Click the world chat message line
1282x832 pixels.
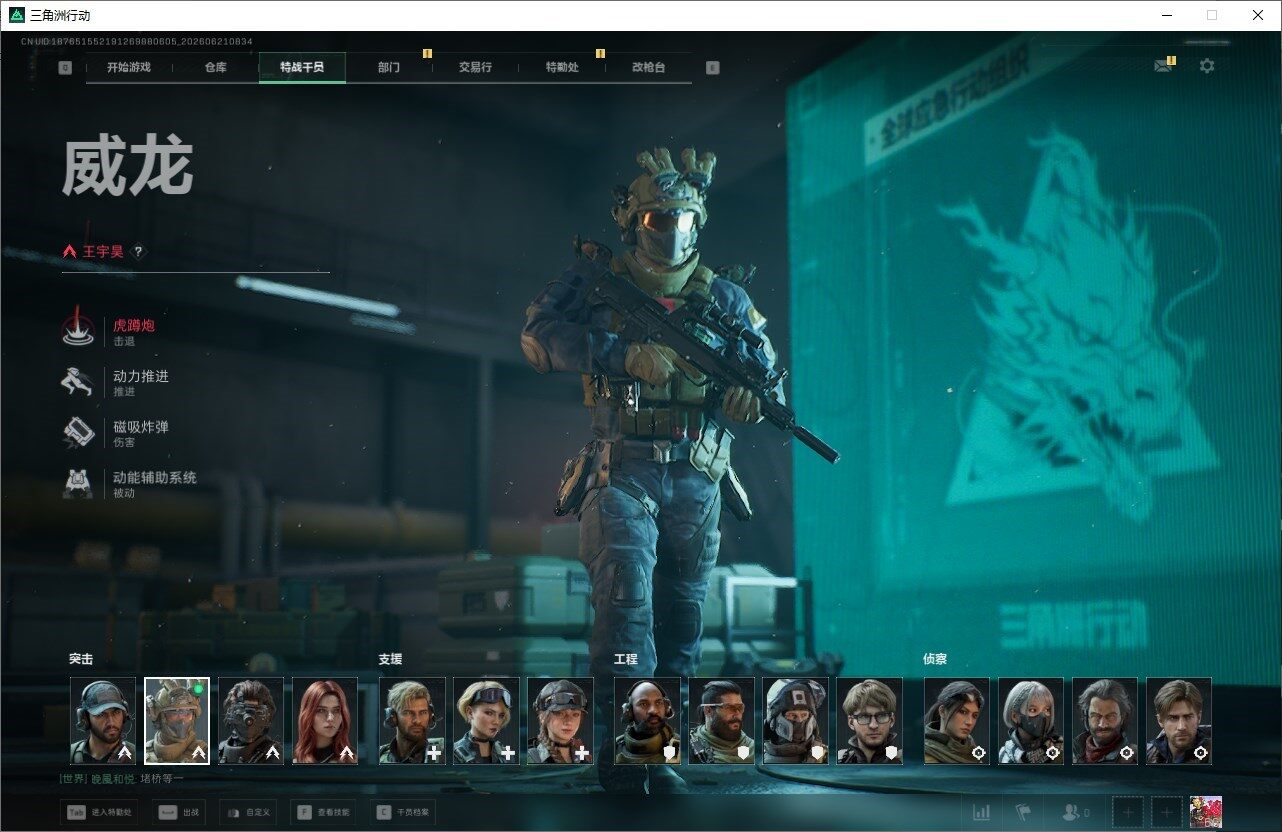(x=121, y=778)
